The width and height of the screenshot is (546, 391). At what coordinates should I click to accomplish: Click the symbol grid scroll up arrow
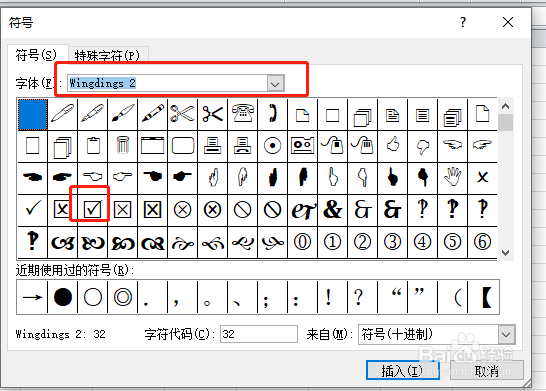[x=506, y=106]
